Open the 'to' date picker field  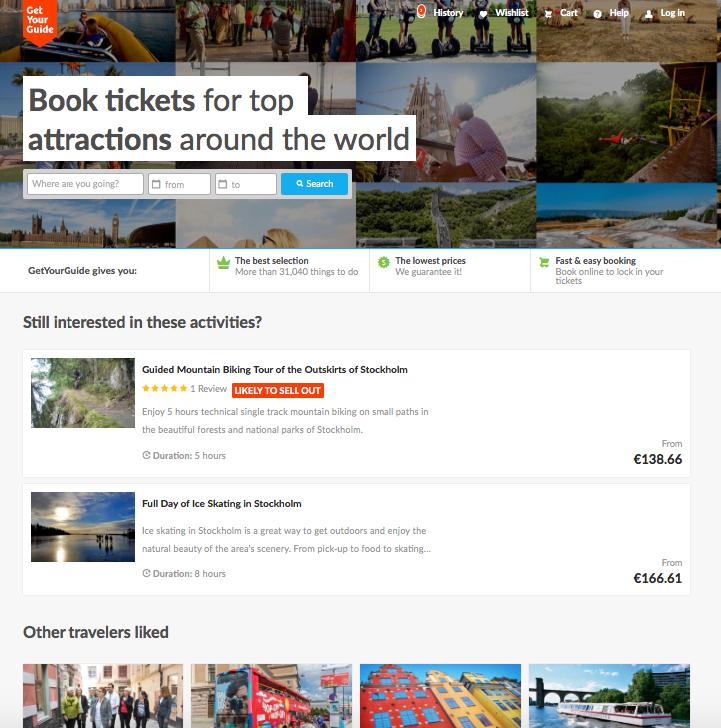(246, 184)
